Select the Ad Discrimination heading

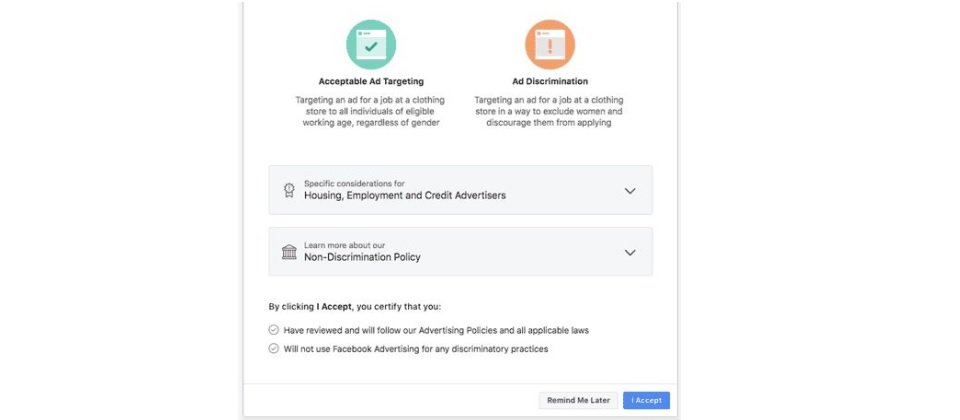(x=550, y=81)
